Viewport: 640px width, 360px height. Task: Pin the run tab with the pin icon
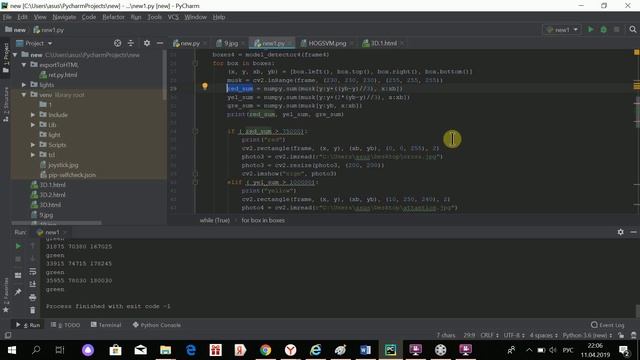pyautogui.click(x=18, y=291)
